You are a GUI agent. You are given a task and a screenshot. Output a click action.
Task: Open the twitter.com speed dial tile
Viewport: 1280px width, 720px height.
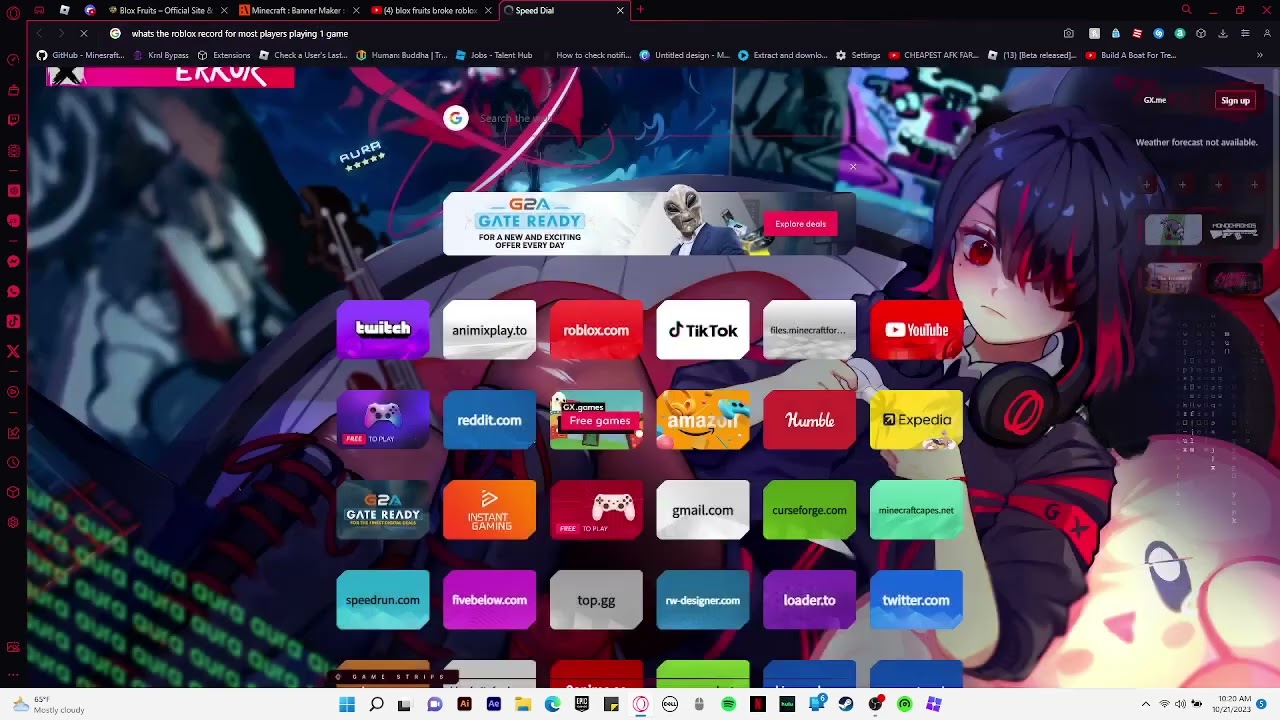point(916,600)
